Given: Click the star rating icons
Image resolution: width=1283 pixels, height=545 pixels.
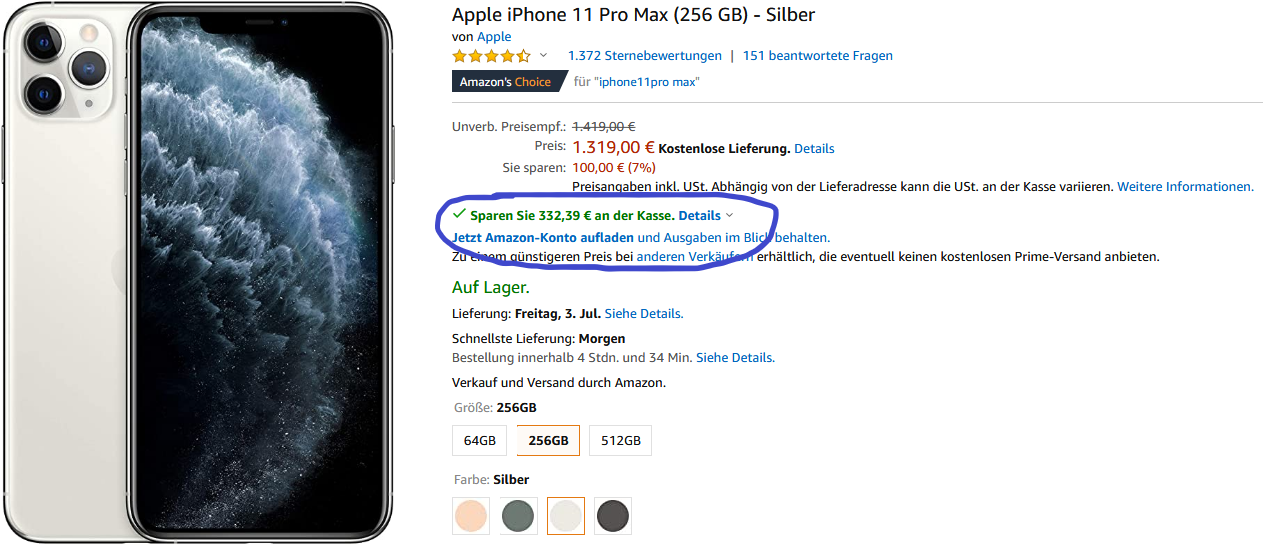Looking at the screenshot, I should 491,56.
